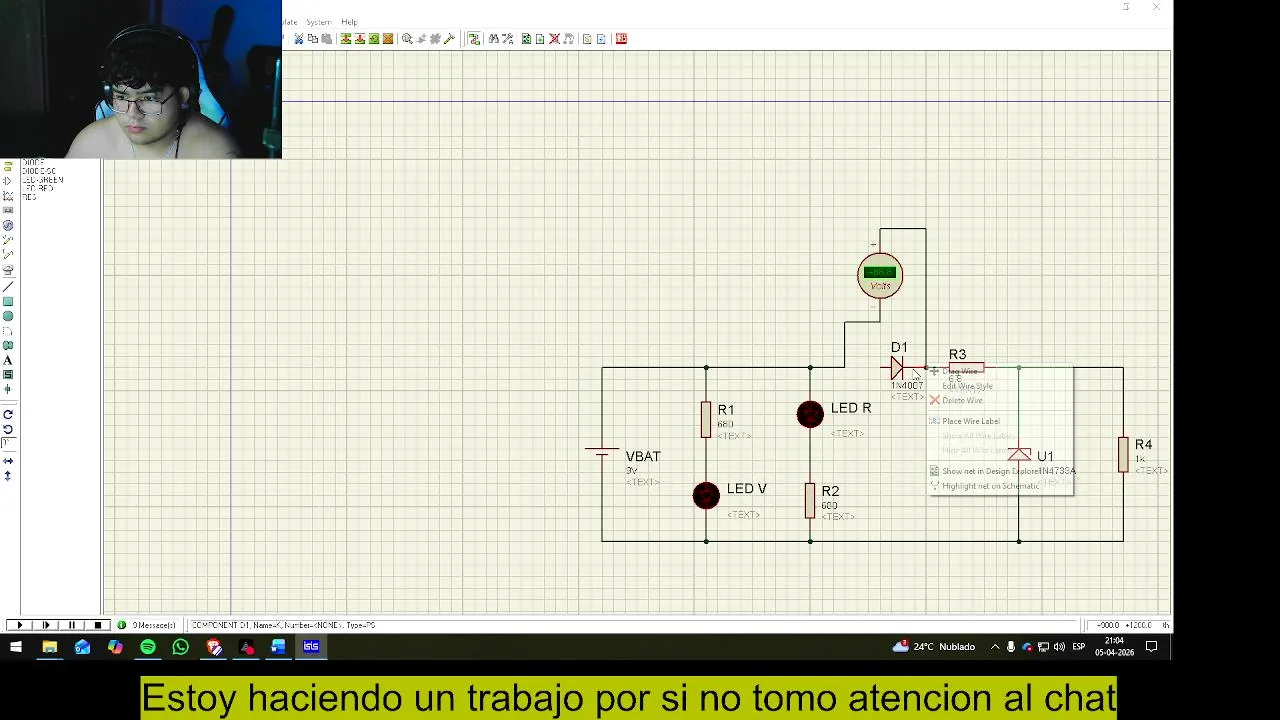Viewport: 1280px width, 720px height.
Task: Click the red X Remove Sheet icon
Action: pyautogui.click(x=553, y=39)
